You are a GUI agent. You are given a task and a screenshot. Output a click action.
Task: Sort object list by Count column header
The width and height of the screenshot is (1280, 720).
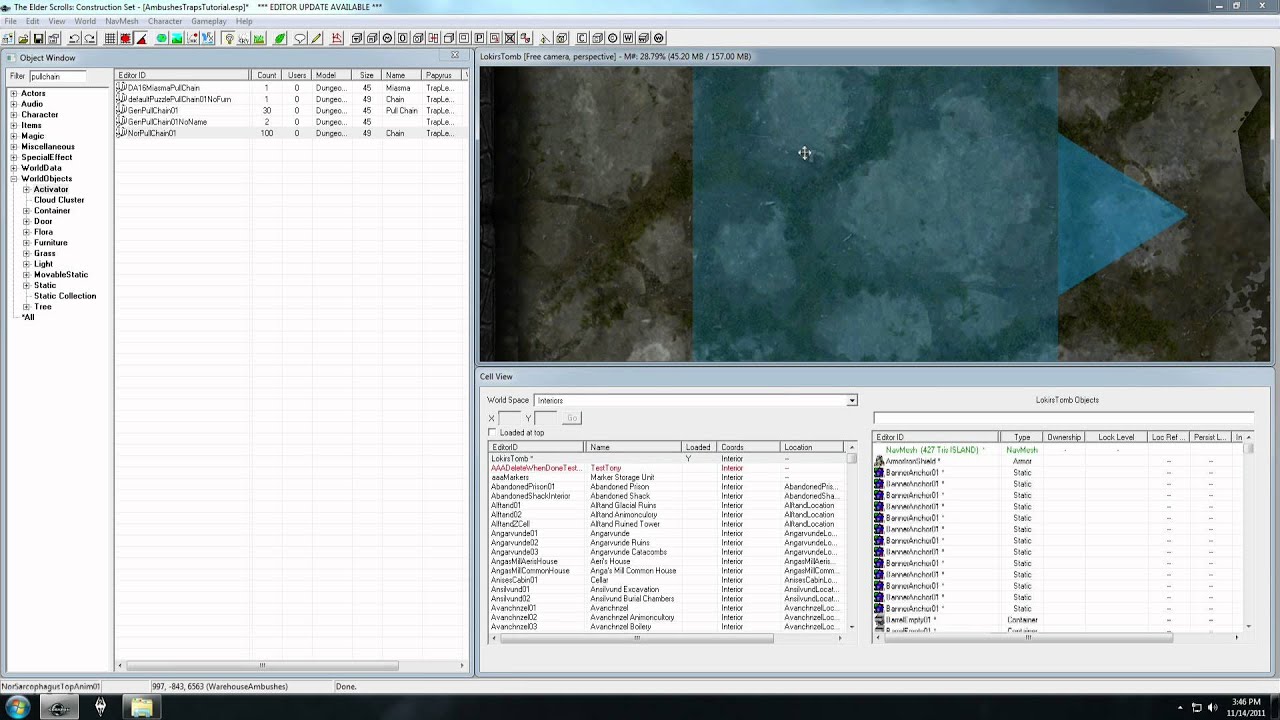click(266, 75)
